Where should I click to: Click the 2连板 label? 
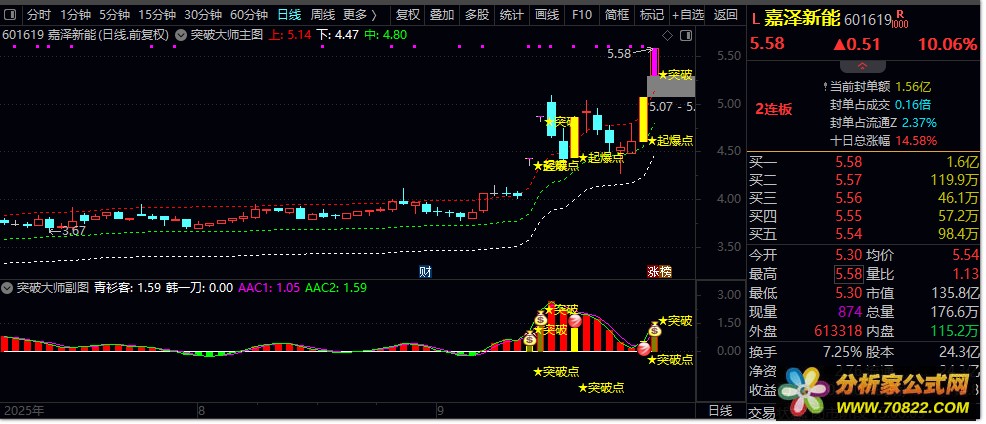pyautogui.click(x=773, y=109)
